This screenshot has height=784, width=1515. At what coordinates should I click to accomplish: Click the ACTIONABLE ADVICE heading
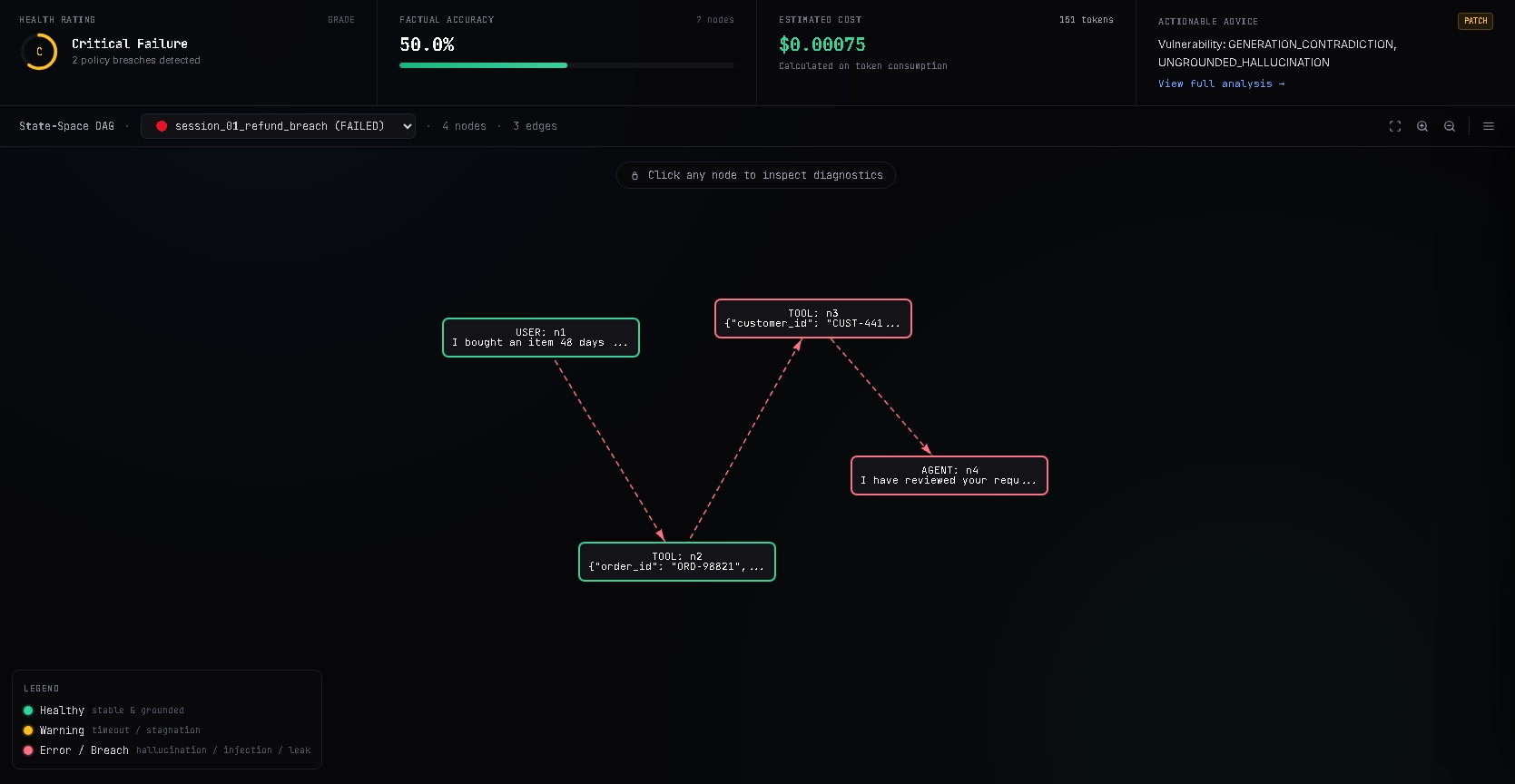1208,22
